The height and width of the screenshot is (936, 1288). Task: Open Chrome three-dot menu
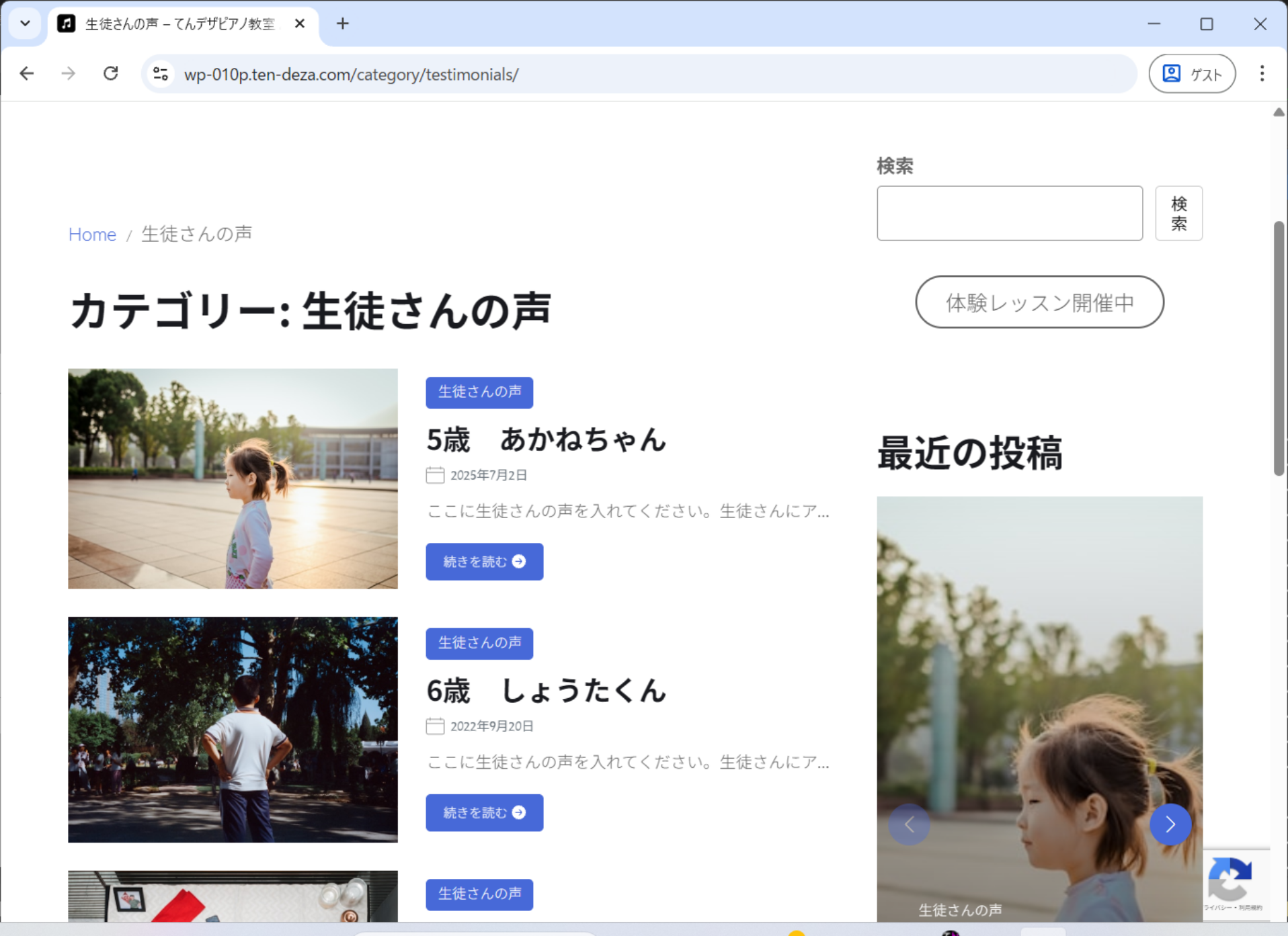point(1262,73)
